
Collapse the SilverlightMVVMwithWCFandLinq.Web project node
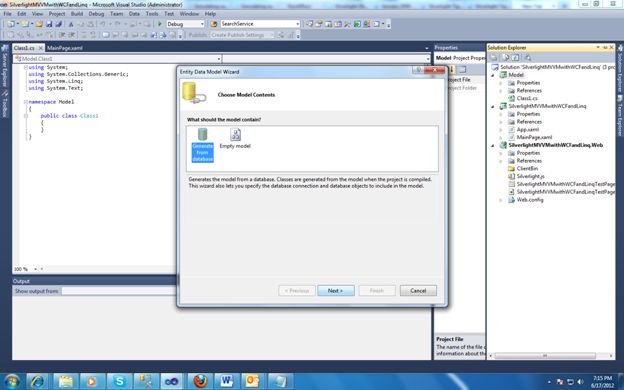pos(493,145)
